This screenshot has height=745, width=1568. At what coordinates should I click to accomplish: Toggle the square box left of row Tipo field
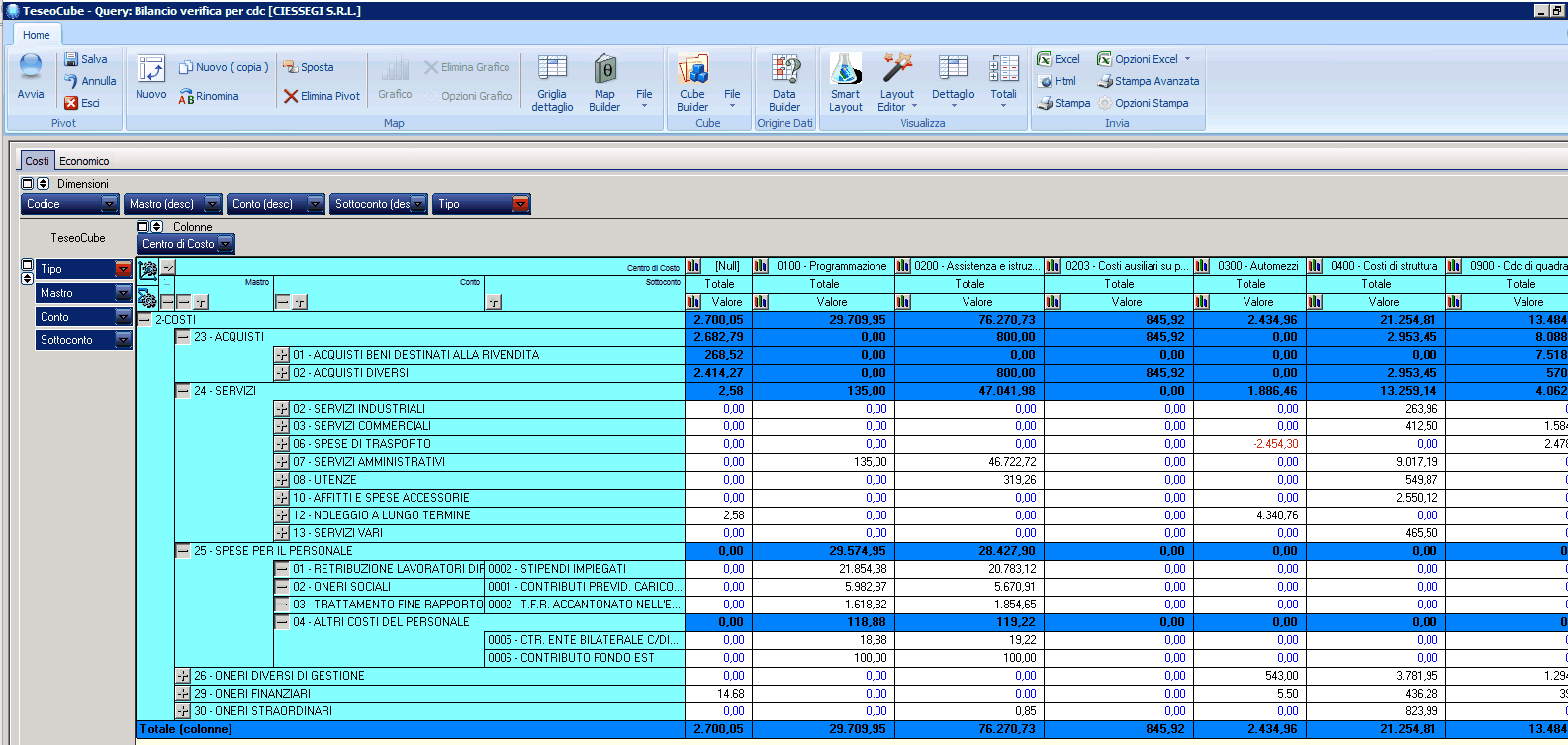click(27, 265)
